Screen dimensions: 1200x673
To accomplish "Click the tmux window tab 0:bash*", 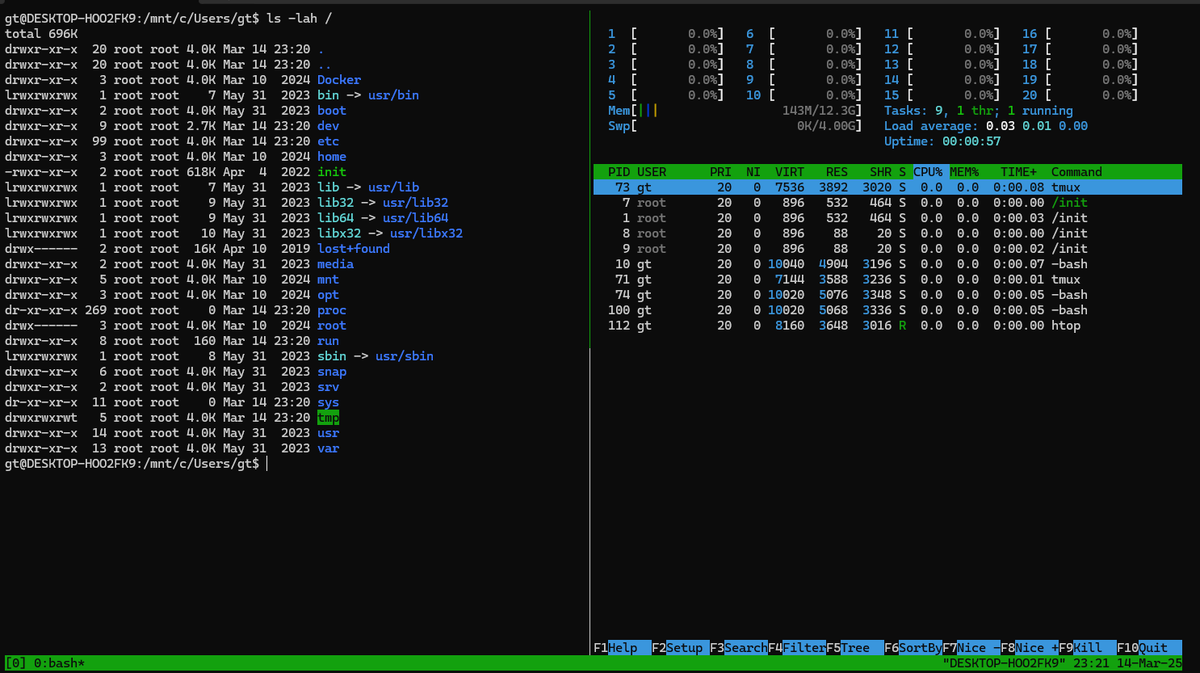I will point(60,664).
